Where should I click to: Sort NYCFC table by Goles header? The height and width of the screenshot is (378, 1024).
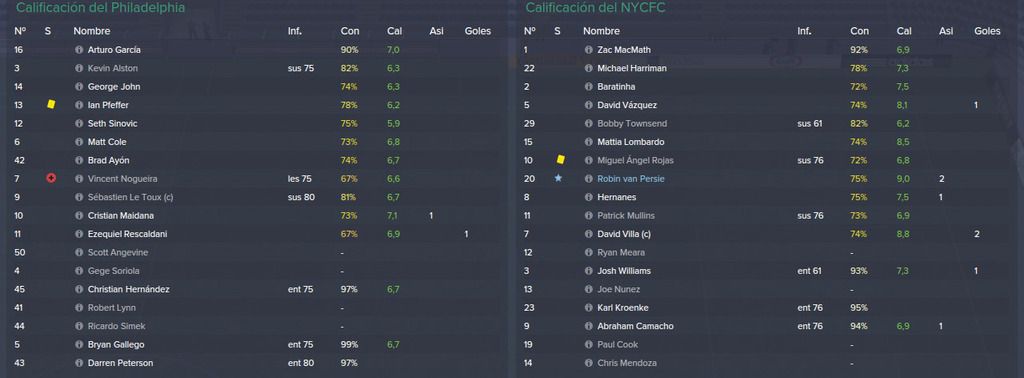(x=987, y=31)
